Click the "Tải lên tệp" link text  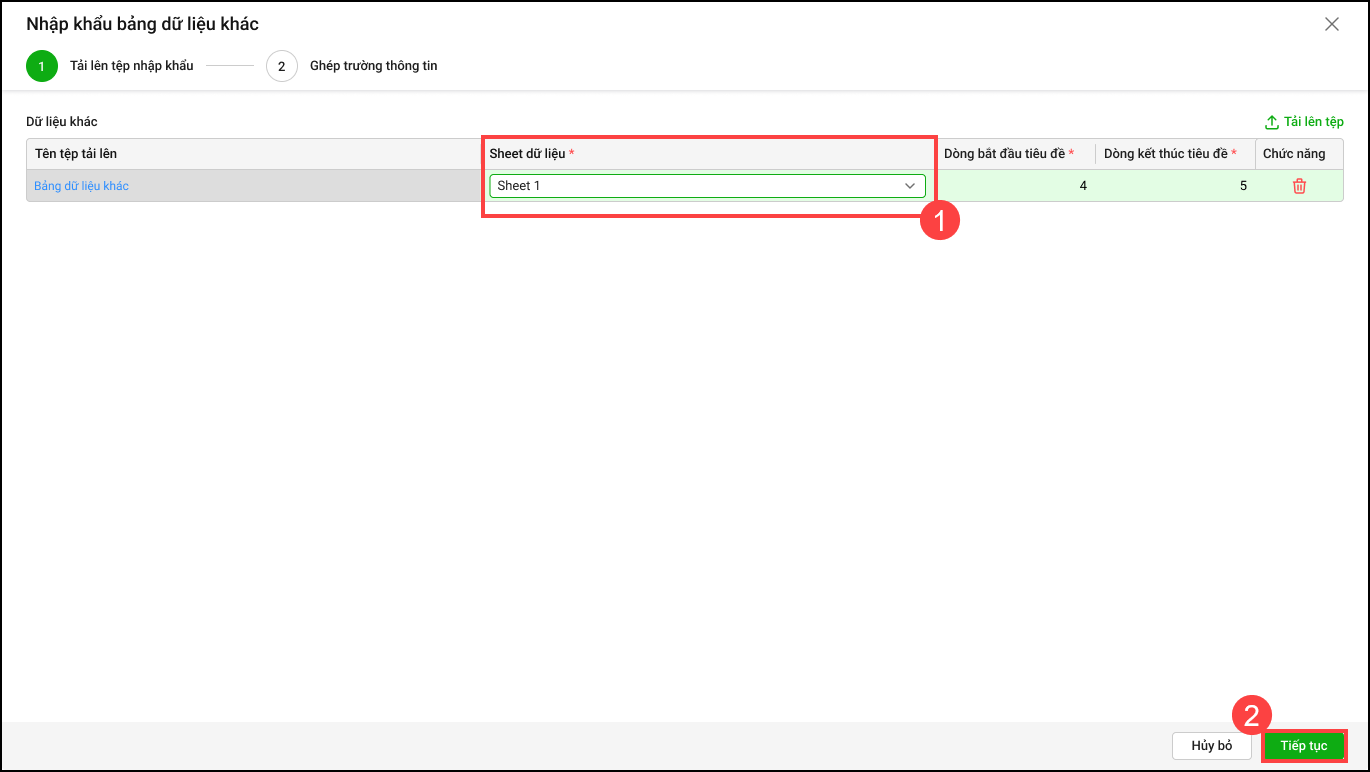click(1313, 122)
